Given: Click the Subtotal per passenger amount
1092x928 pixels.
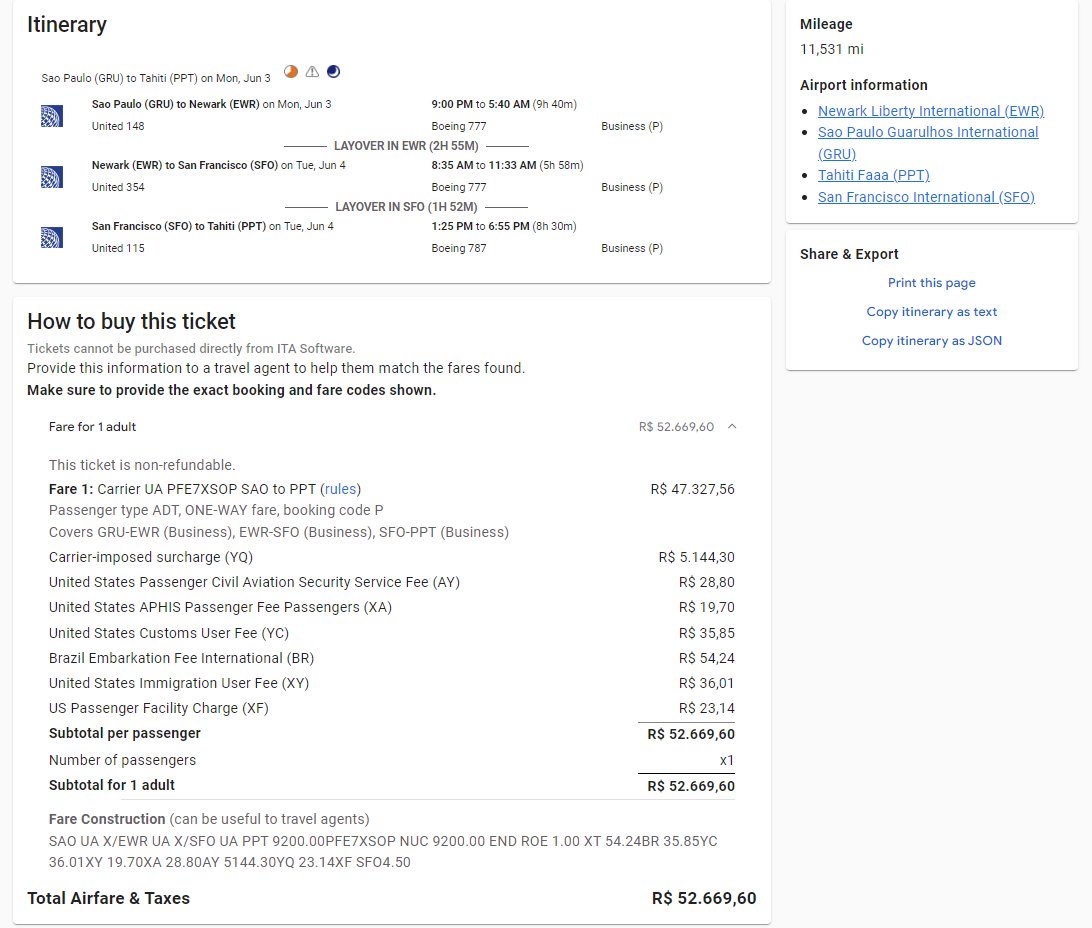Looking at the screenshot, I should tap(691, 734).
